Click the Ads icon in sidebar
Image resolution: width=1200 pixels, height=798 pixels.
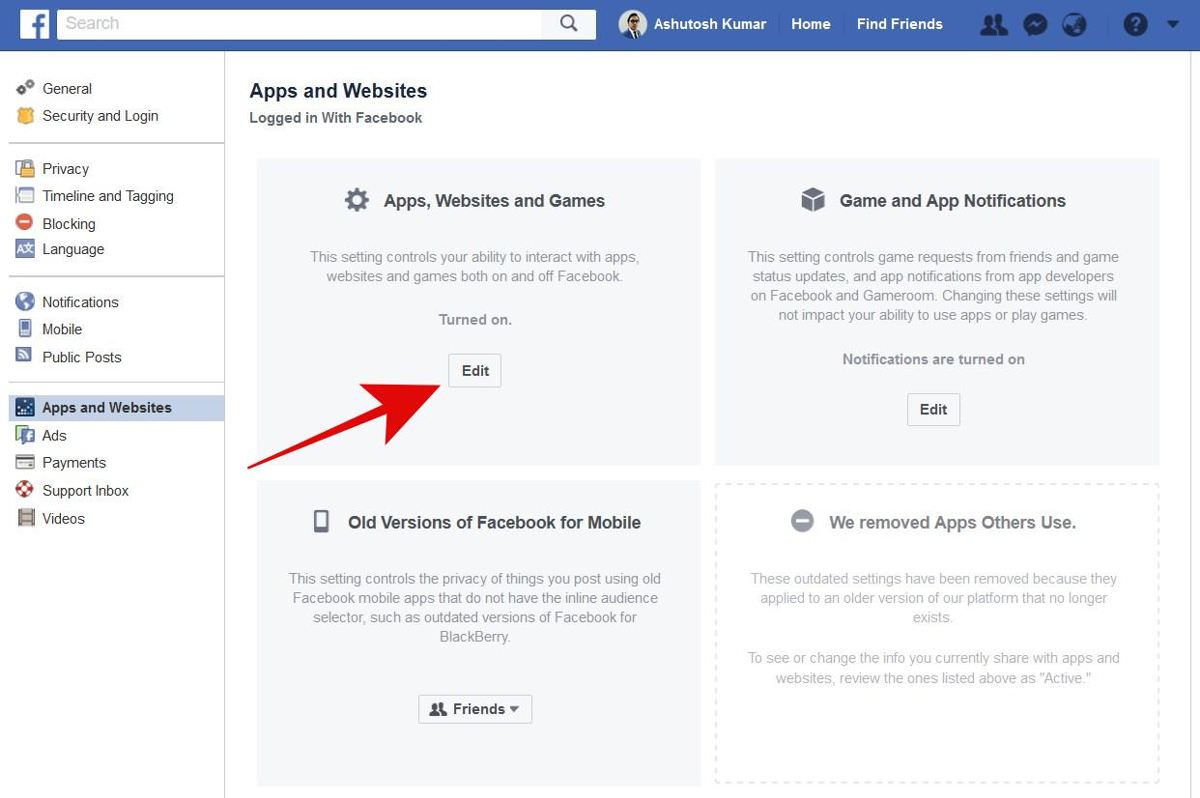(25, 435)
